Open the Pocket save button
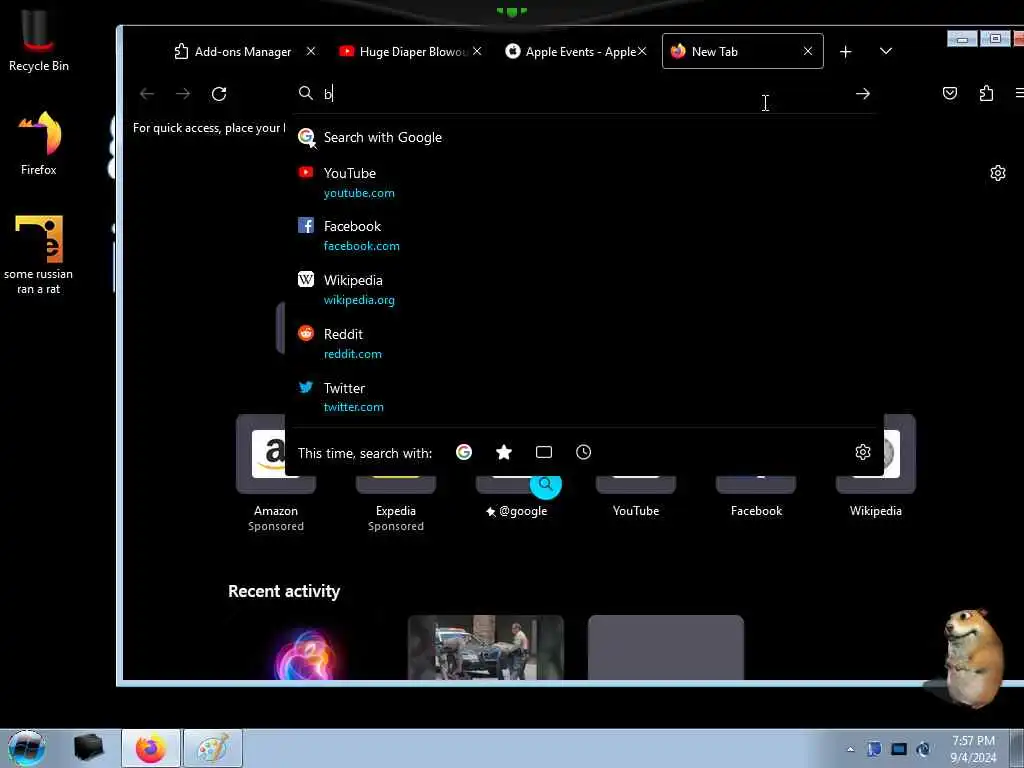Viewport: 1024px width, 768px height. coord(950,93)
